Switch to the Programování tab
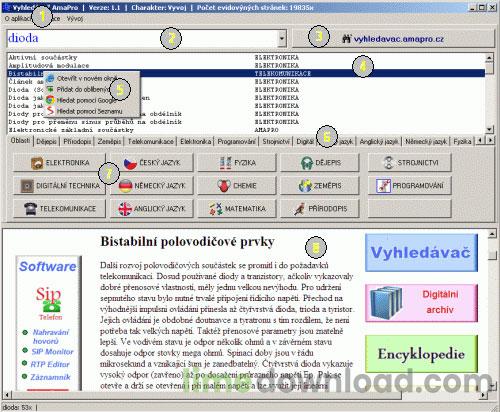 point(236,142)
